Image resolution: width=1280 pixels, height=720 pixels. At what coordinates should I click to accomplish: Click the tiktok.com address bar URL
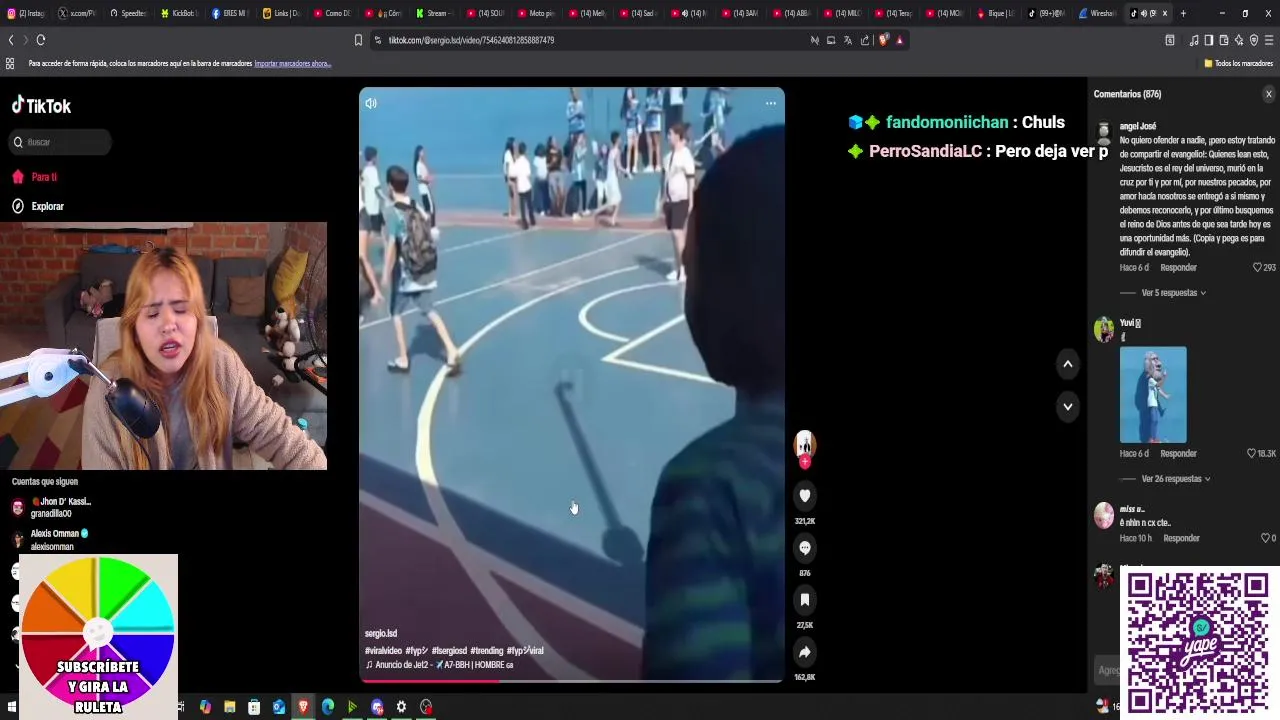(471, 40)
